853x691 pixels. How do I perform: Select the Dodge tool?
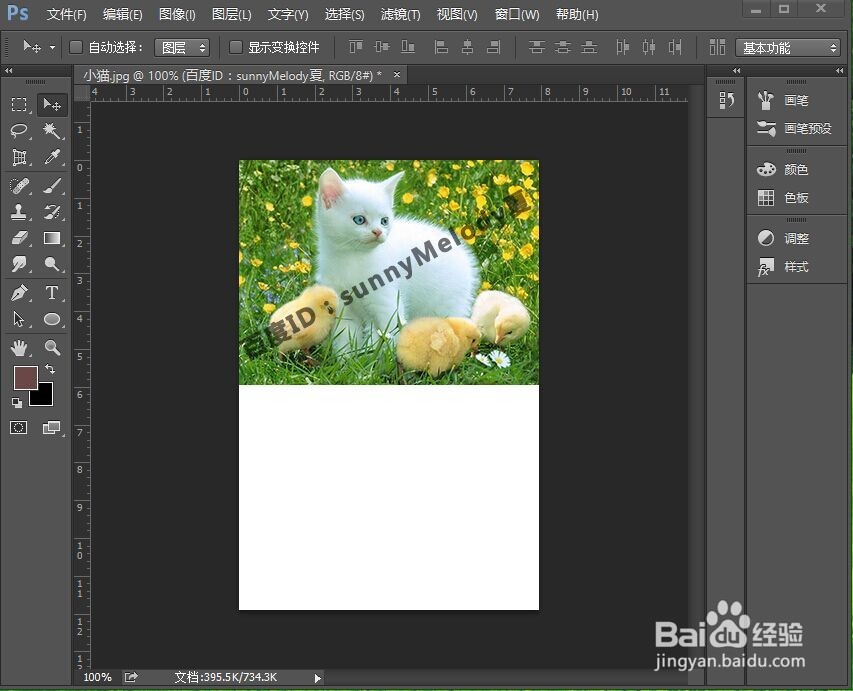[x=52, y=264]
